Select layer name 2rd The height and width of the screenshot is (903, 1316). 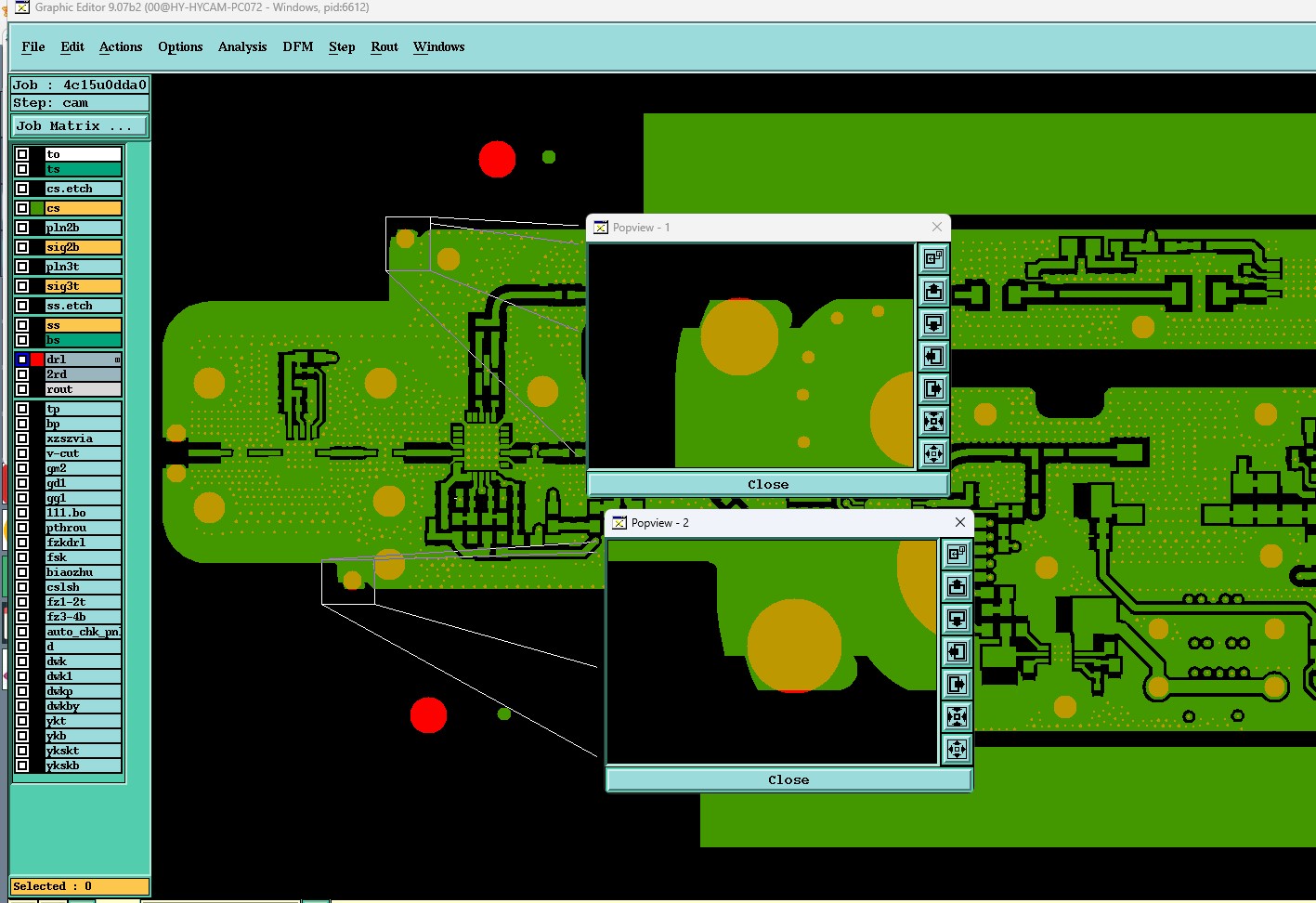pos(84,374)
